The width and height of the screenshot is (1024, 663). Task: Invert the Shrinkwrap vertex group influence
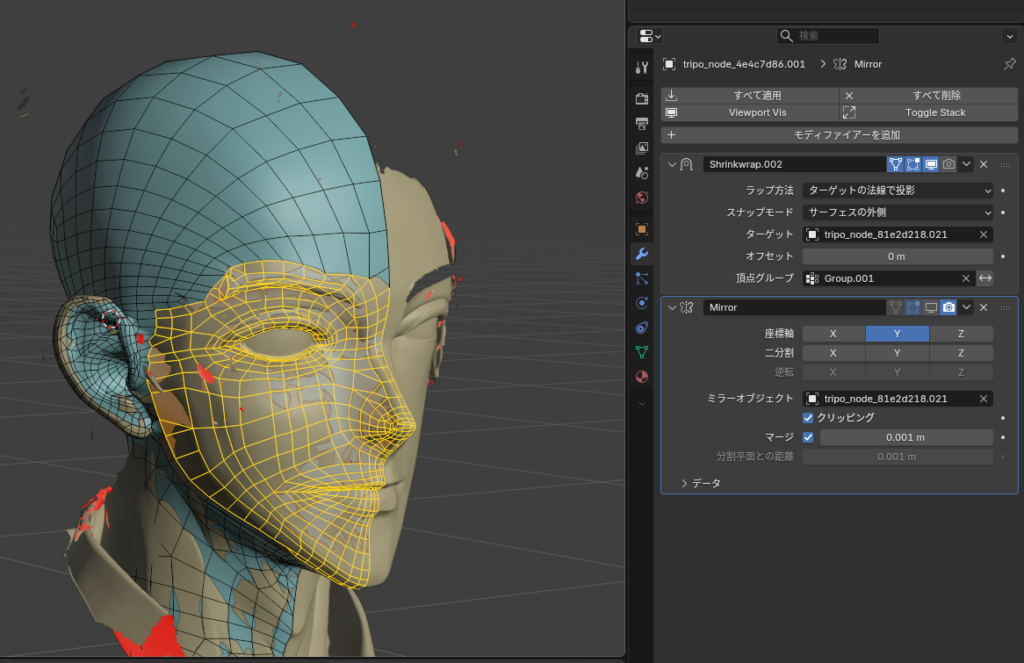coord(985,278)
